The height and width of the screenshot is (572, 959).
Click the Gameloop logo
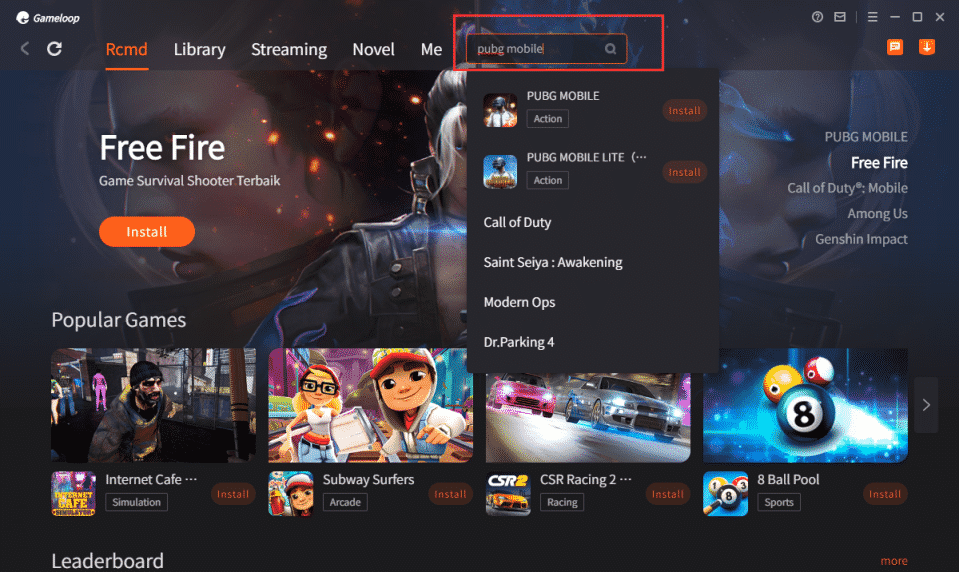48,18
